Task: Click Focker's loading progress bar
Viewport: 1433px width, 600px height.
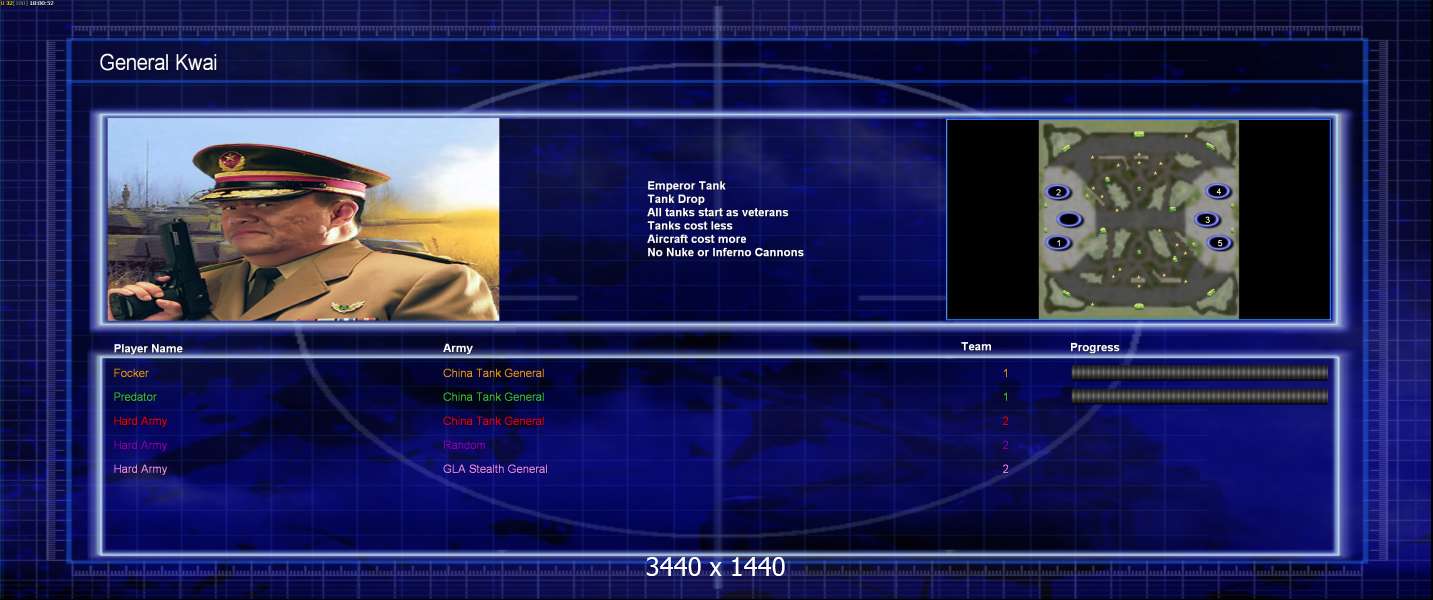Action: coord(1200,373)
